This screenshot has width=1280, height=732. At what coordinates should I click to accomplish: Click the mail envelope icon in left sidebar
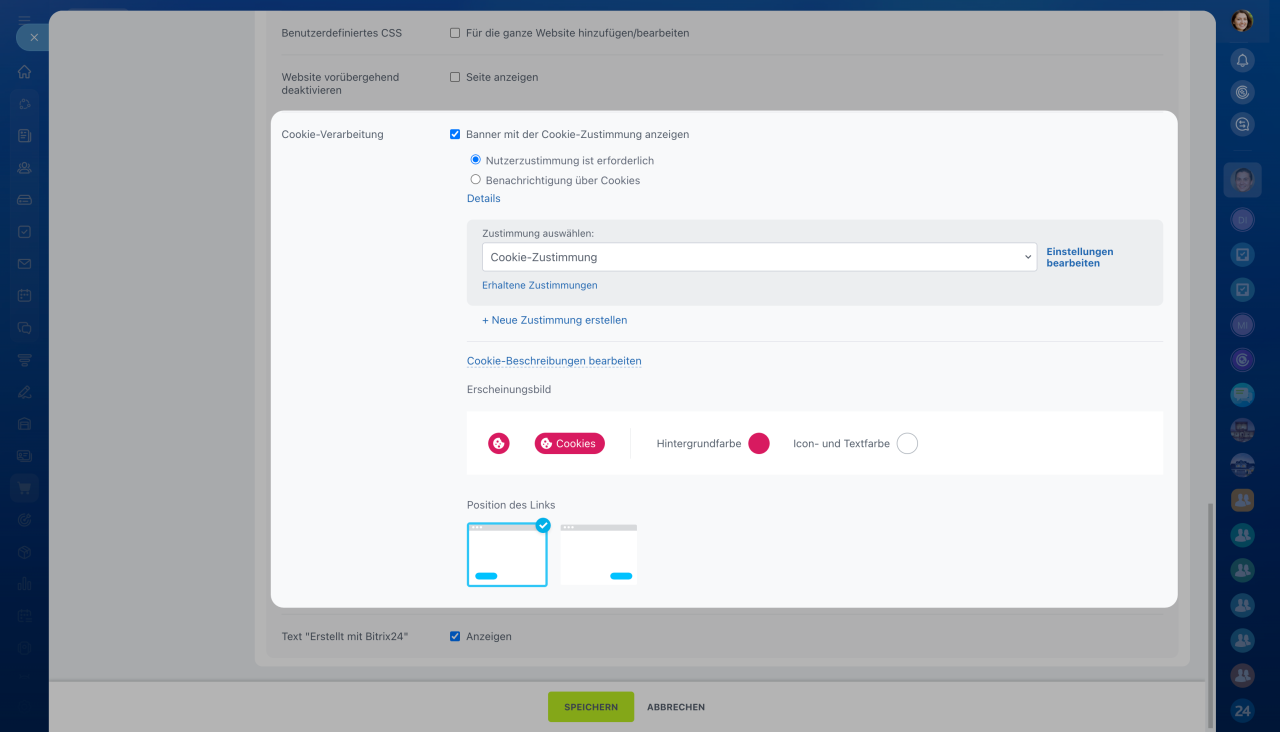pos(24,264)
